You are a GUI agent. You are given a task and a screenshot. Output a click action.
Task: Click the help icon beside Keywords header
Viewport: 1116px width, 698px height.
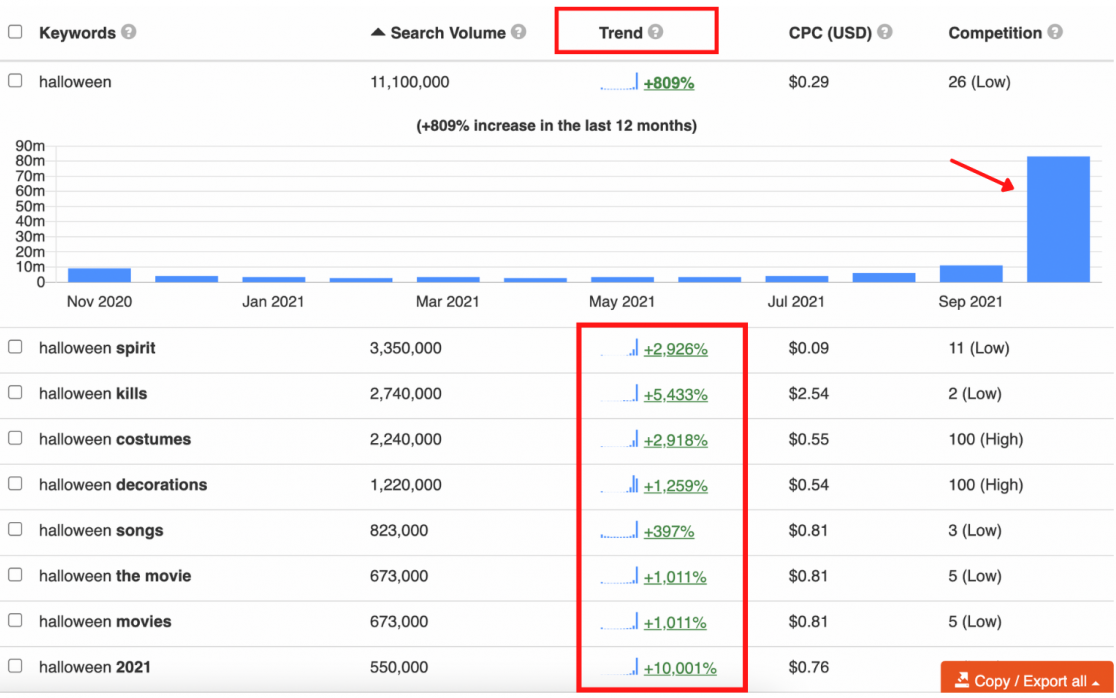[x=127, y=32]
